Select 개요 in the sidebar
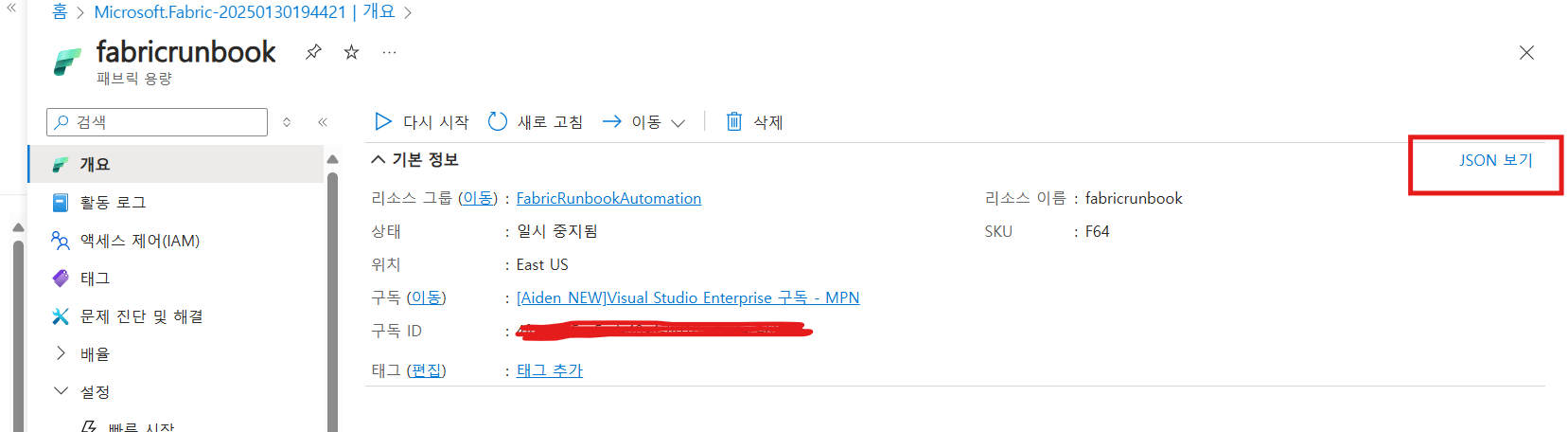Image resolution: width=1568 pixels, height=432 pixels. coord(177,164)
